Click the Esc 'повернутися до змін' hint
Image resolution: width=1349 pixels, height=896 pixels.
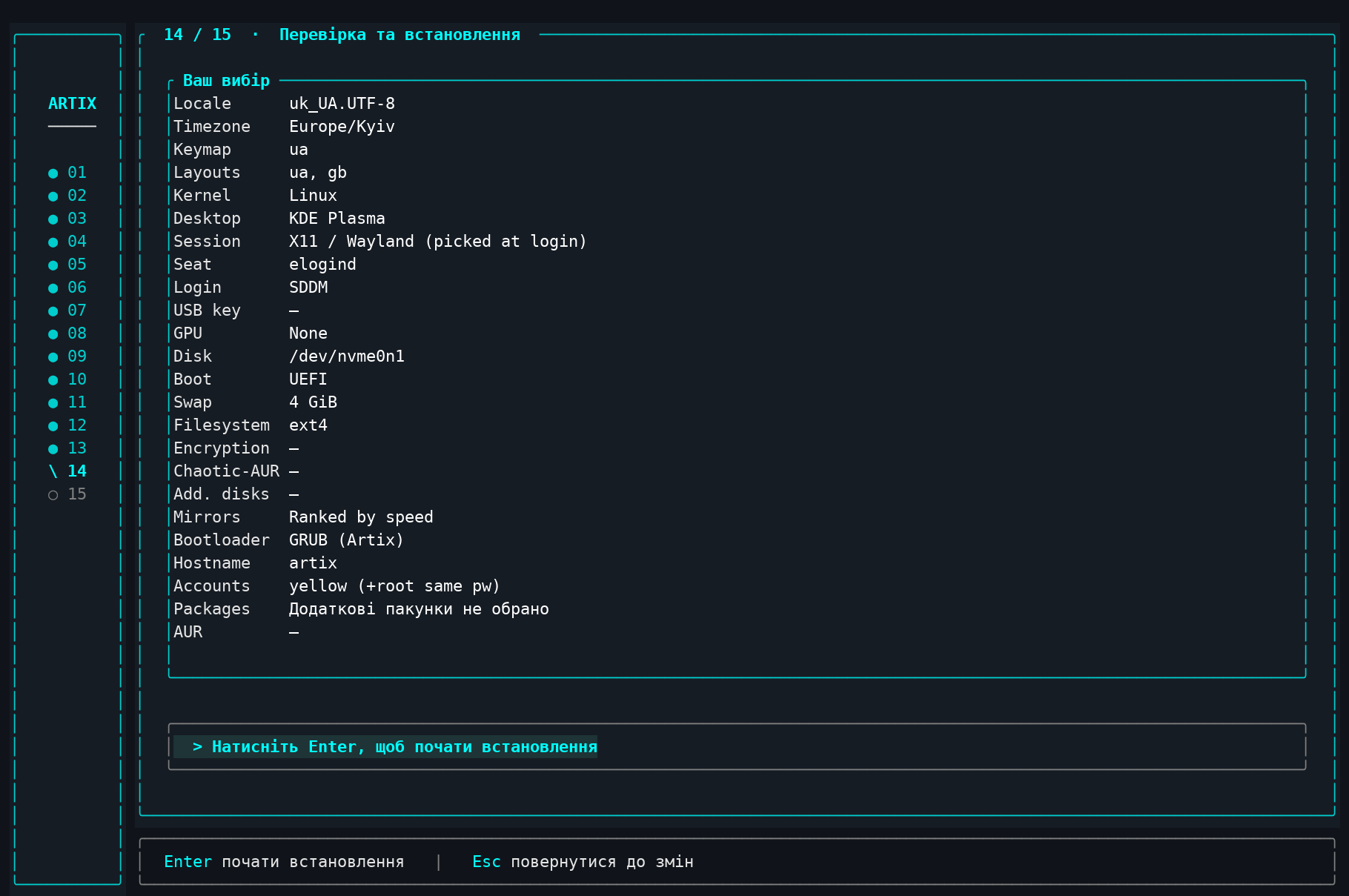(583, 862)
